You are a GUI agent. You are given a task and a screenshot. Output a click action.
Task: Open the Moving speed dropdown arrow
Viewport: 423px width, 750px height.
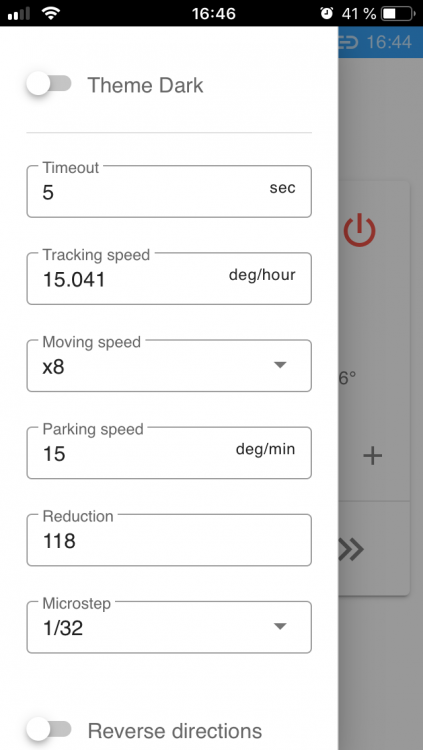tap(279, 365)
